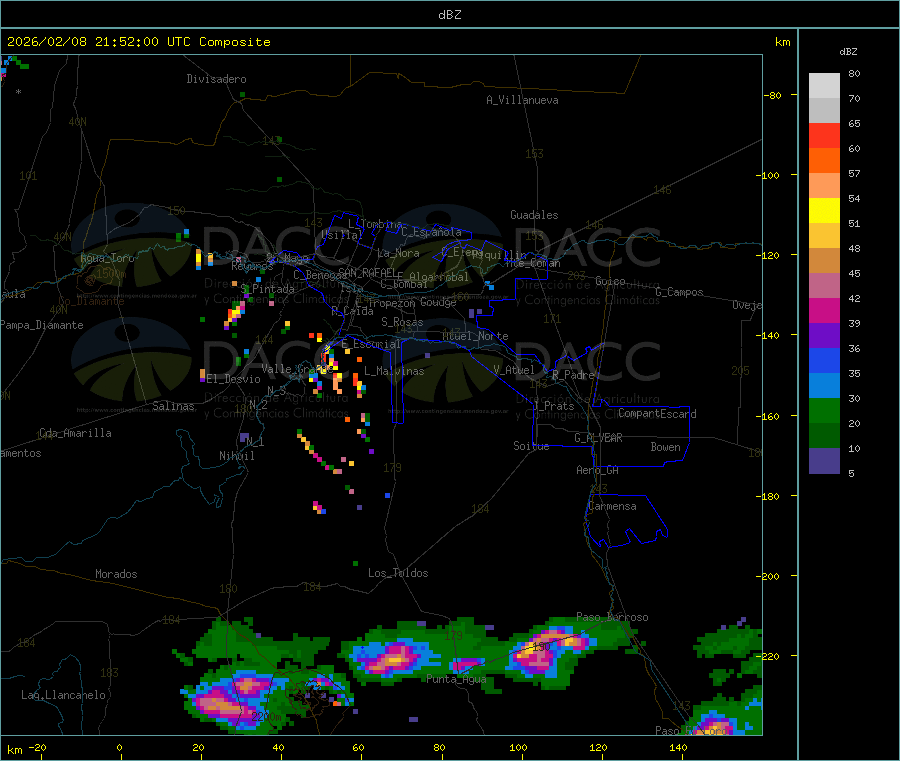The height and width of the screenshot is (761, 900).
Task: Click the Lag.Llancanelo location label
Action: [63, 695]
